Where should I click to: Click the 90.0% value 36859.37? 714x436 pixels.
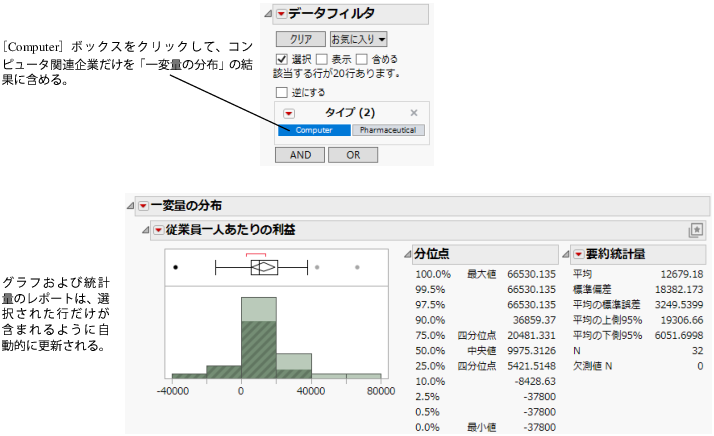[534, 320]
